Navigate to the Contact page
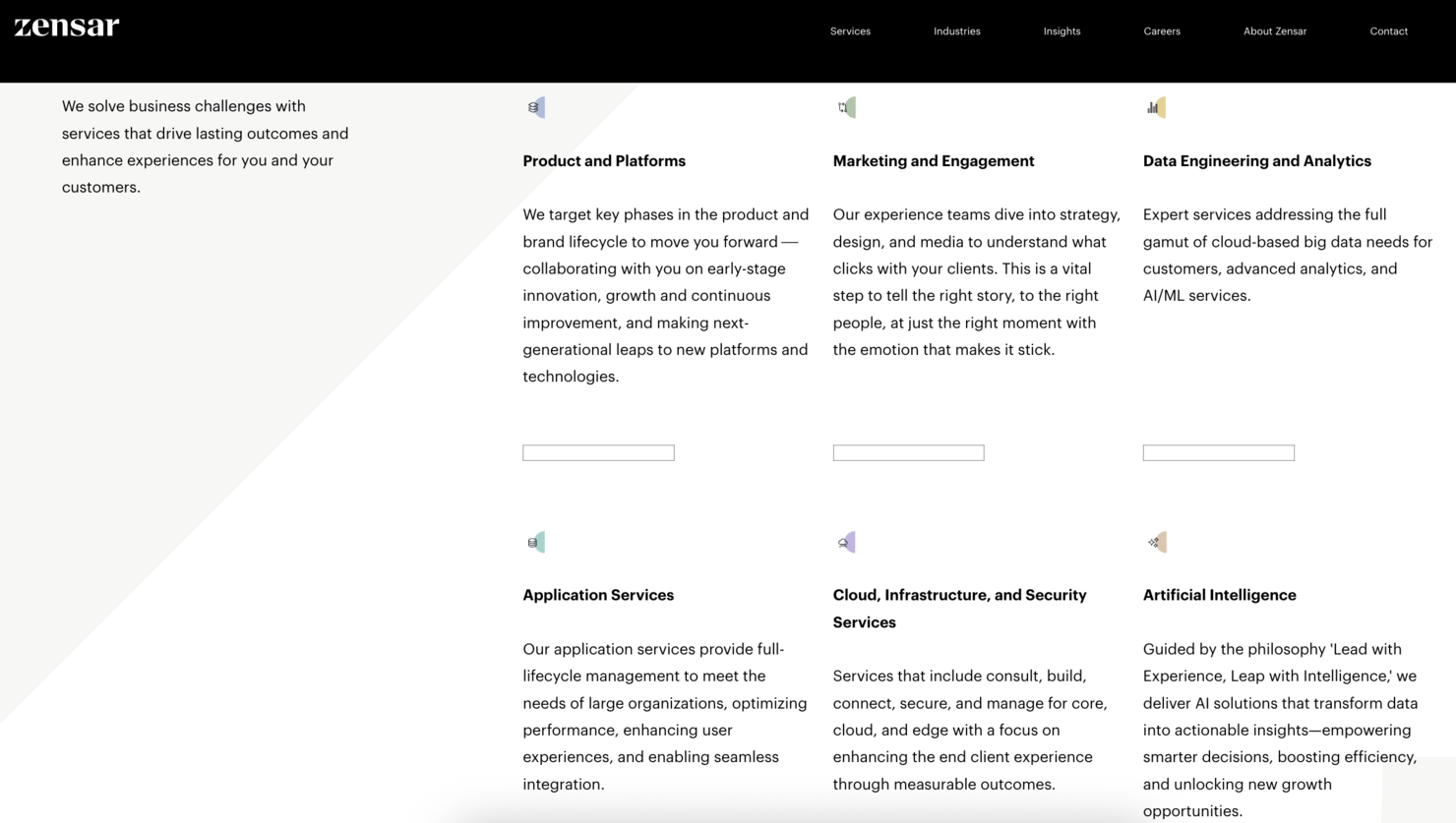 point(1388,31)
